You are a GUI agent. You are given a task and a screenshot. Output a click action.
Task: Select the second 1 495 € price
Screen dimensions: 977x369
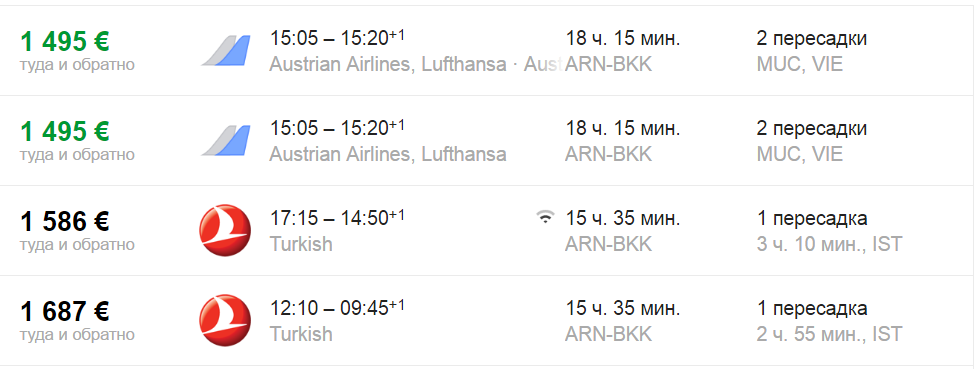tap(65, 131)
